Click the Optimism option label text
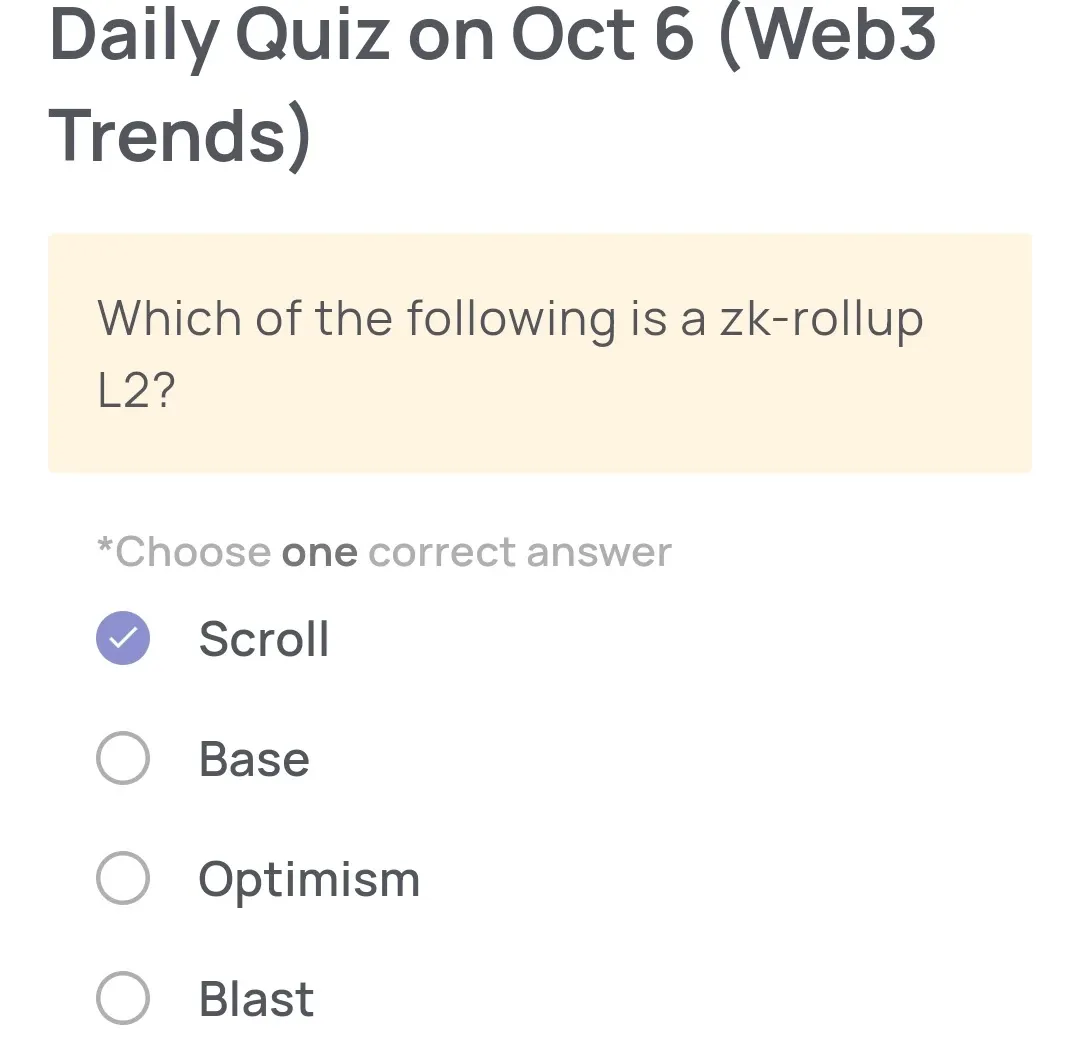1080x1041 pixels. point(308,879)
